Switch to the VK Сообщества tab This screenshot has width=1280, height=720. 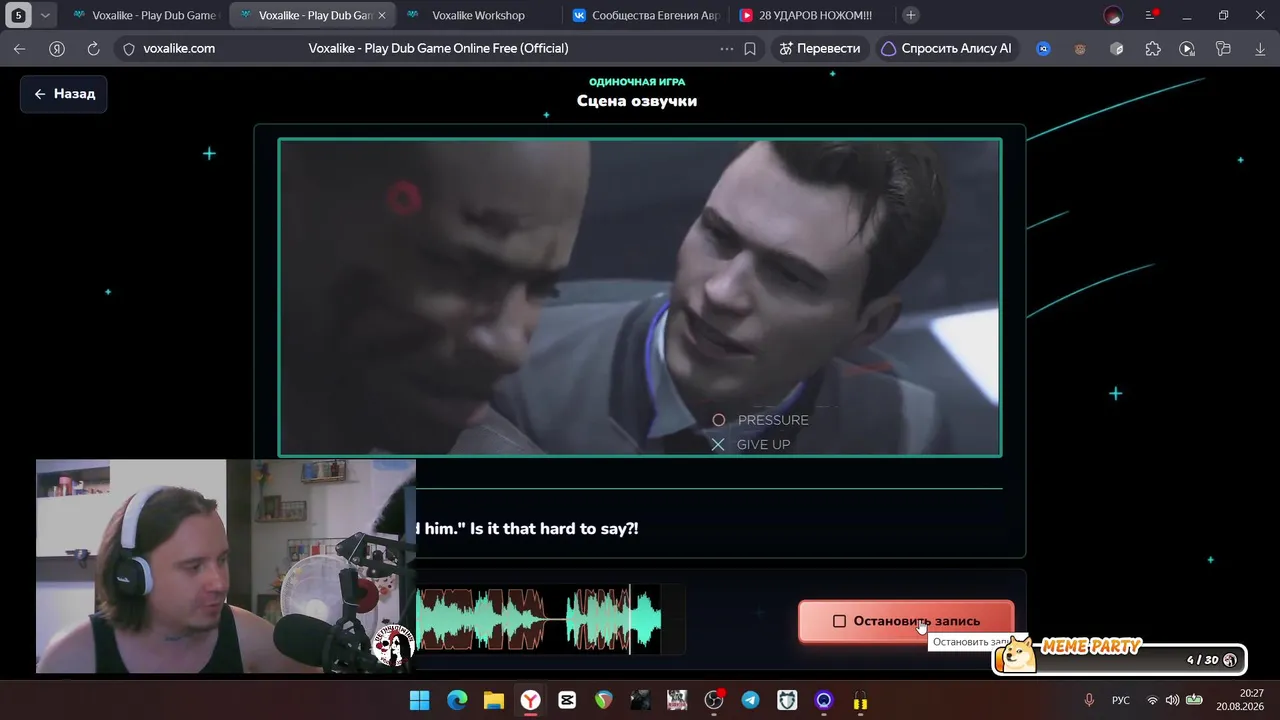(645, 15)
